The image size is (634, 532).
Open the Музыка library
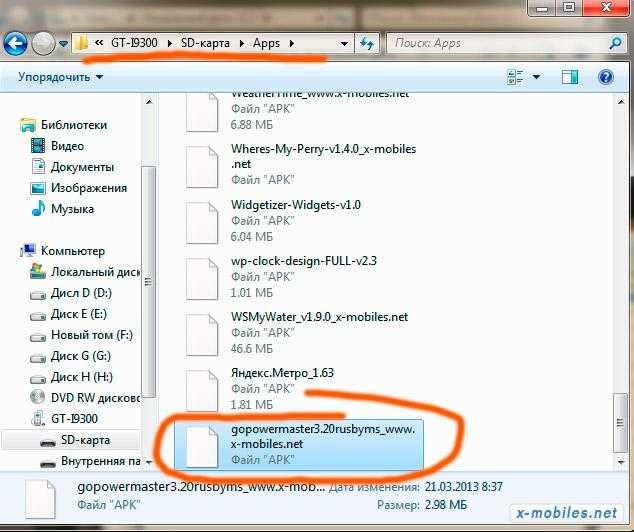[72, 209]
